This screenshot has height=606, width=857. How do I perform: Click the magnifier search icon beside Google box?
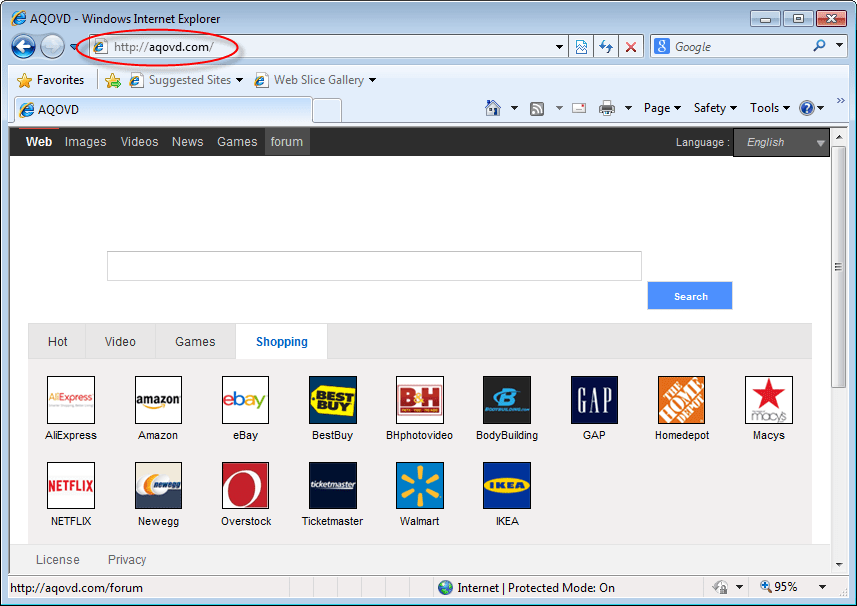click(819, 46)
